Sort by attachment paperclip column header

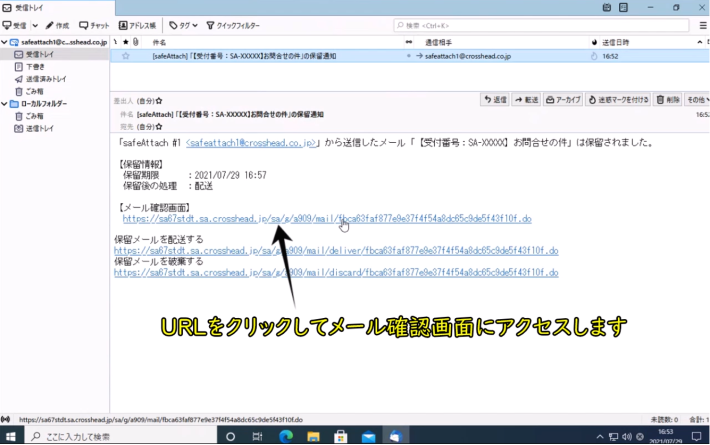(135, 42)
